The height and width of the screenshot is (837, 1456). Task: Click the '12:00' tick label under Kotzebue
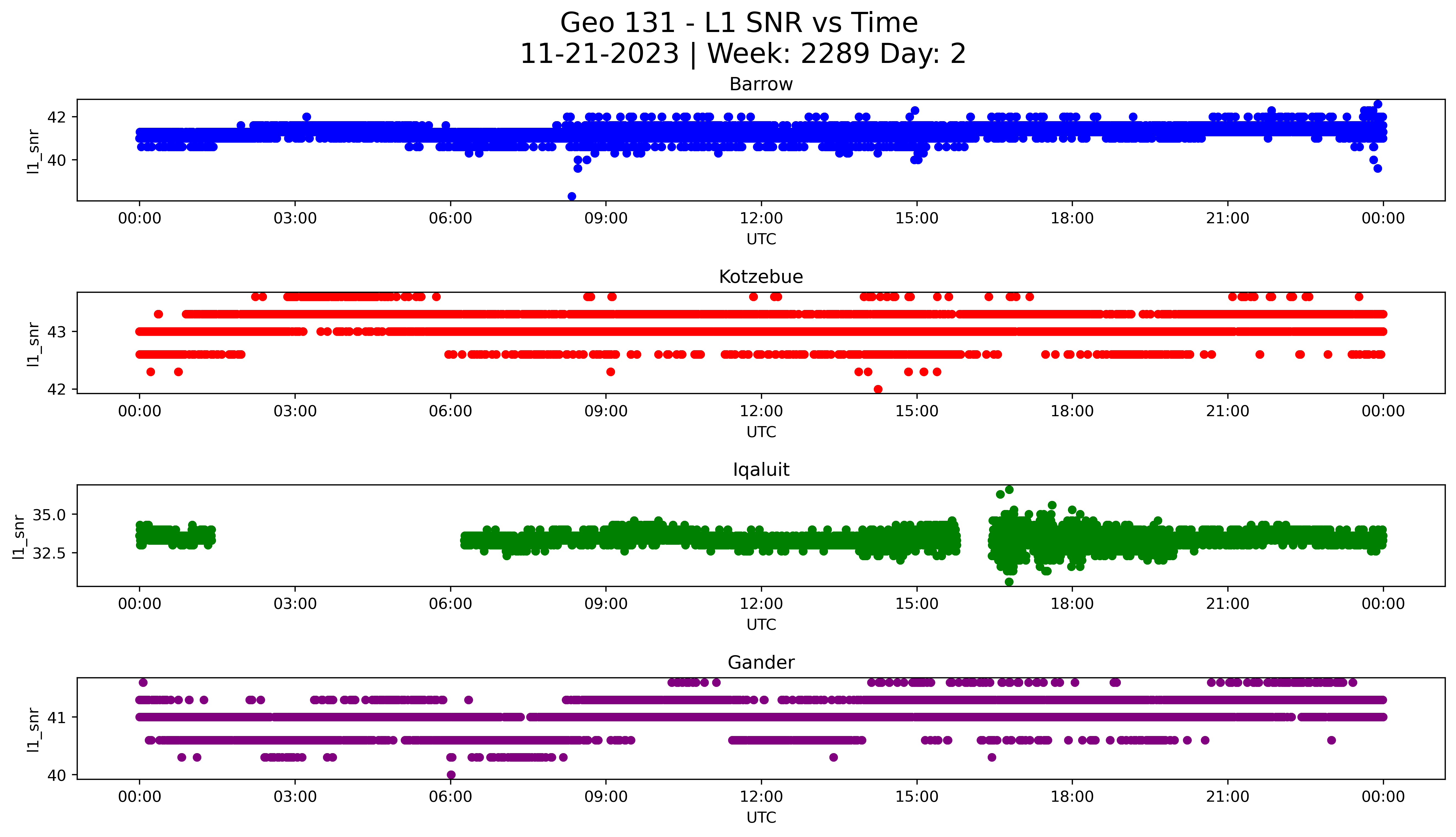pyautogui.click(x=762, y=411)
